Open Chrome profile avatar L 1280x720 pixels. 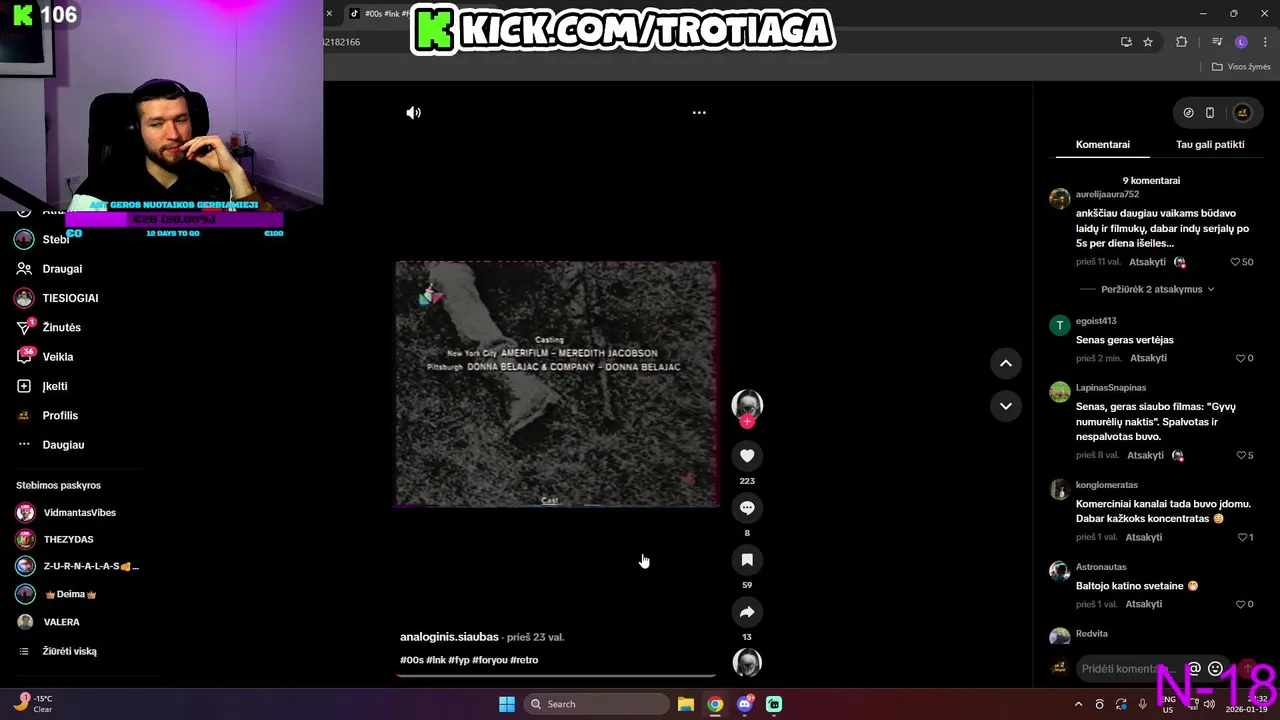click(x=1241, y=42)
